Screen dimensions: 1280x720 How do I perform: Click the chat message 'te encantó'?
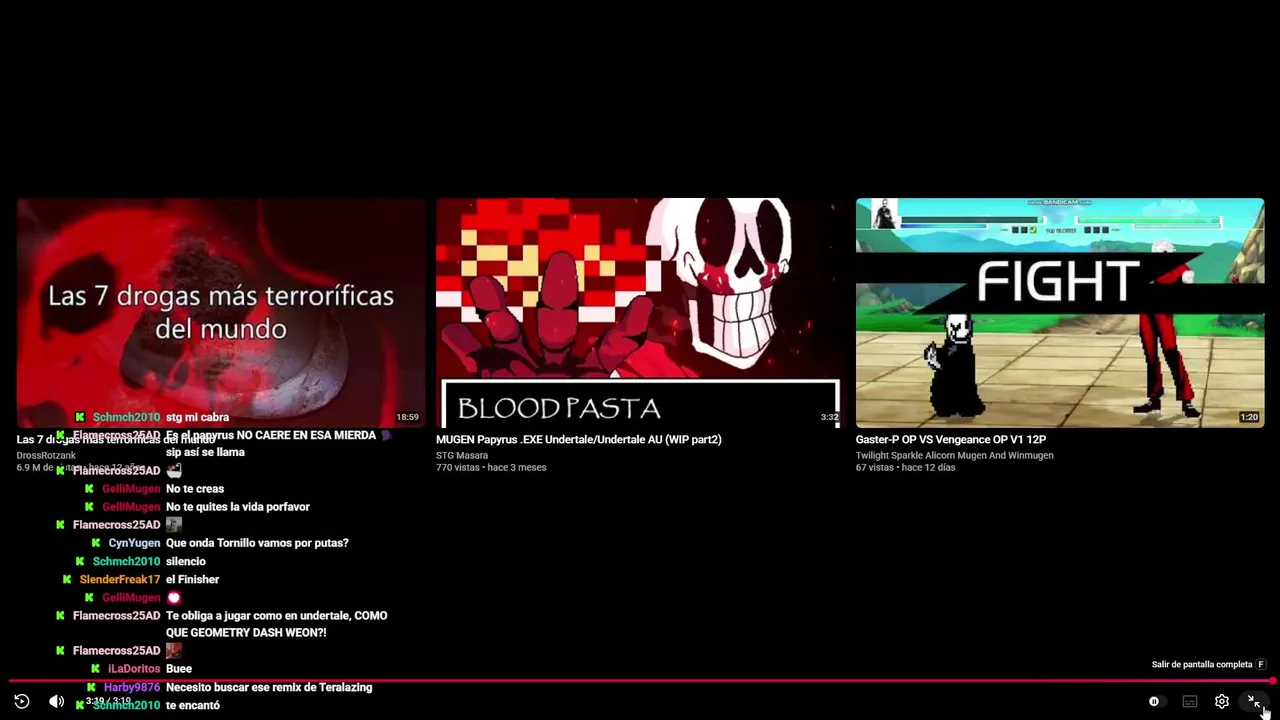pos(193,706)
